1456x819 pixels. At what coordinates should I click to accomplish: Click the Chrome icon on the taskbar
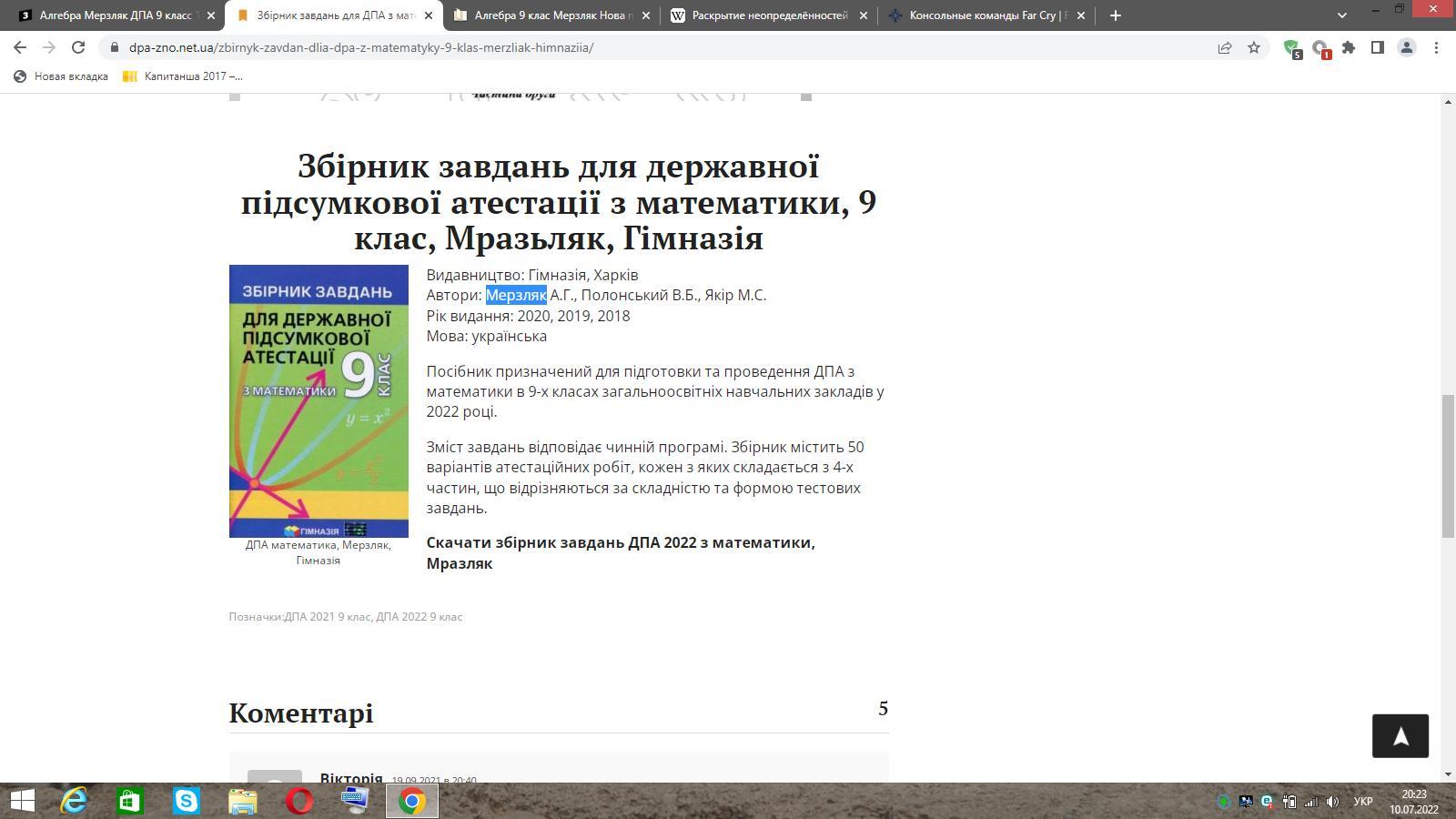point(411,801)
